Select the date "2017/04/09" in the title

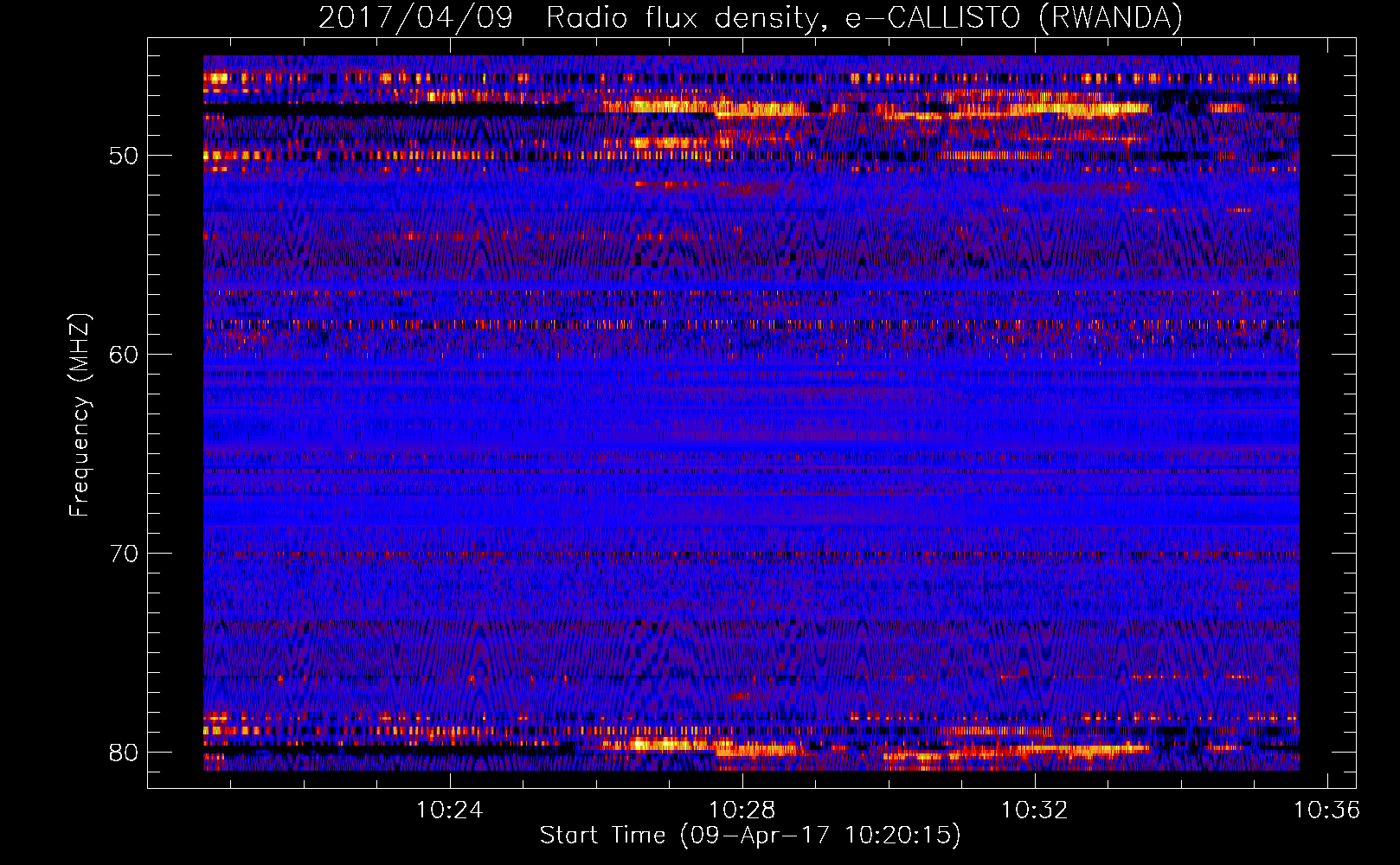pyautogui.click(x=415, y=18)
